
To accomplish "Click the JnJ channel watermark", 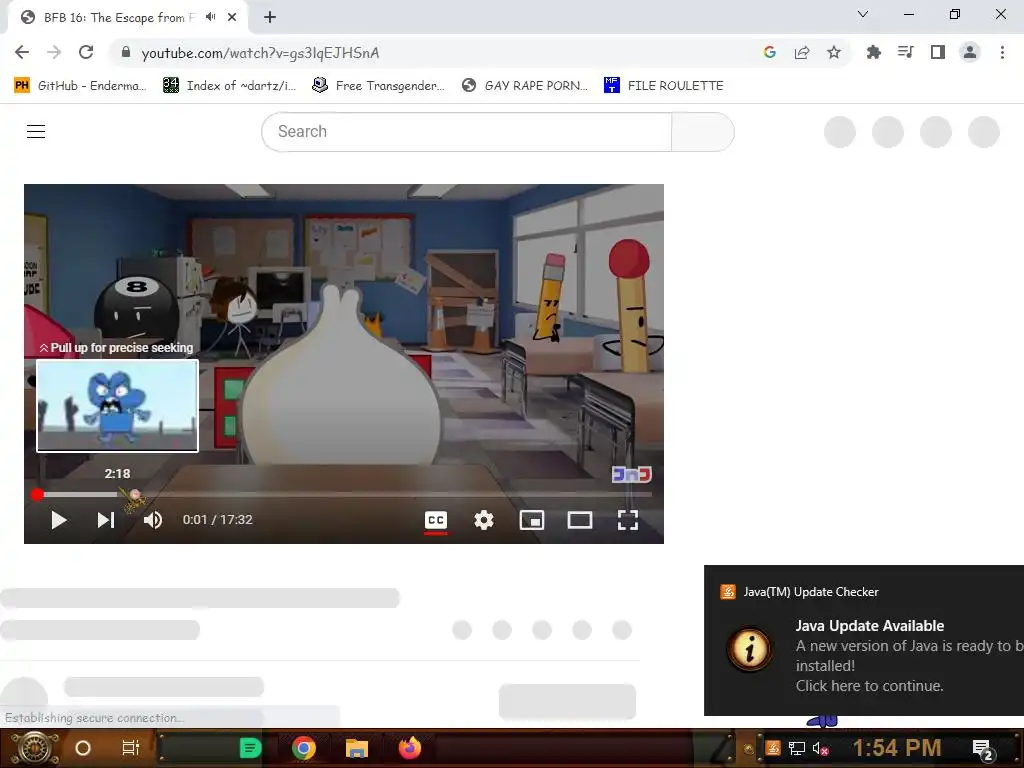I will (632, 474).
